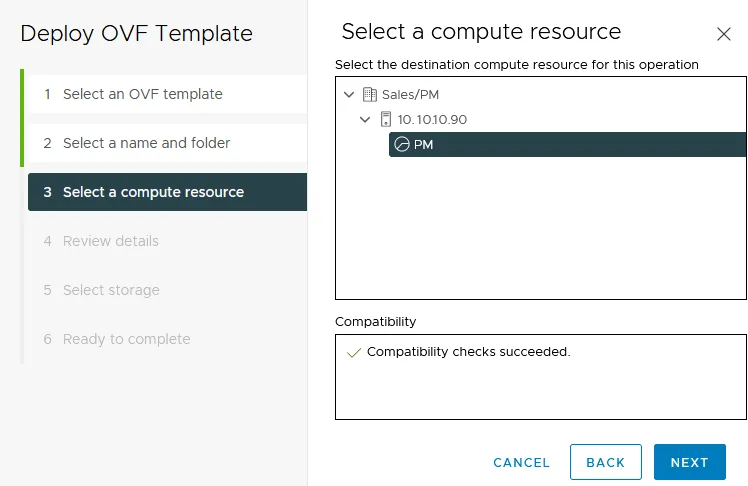Open step 4 Review details
Screen dimensions: 748x486
coord(110,241)
